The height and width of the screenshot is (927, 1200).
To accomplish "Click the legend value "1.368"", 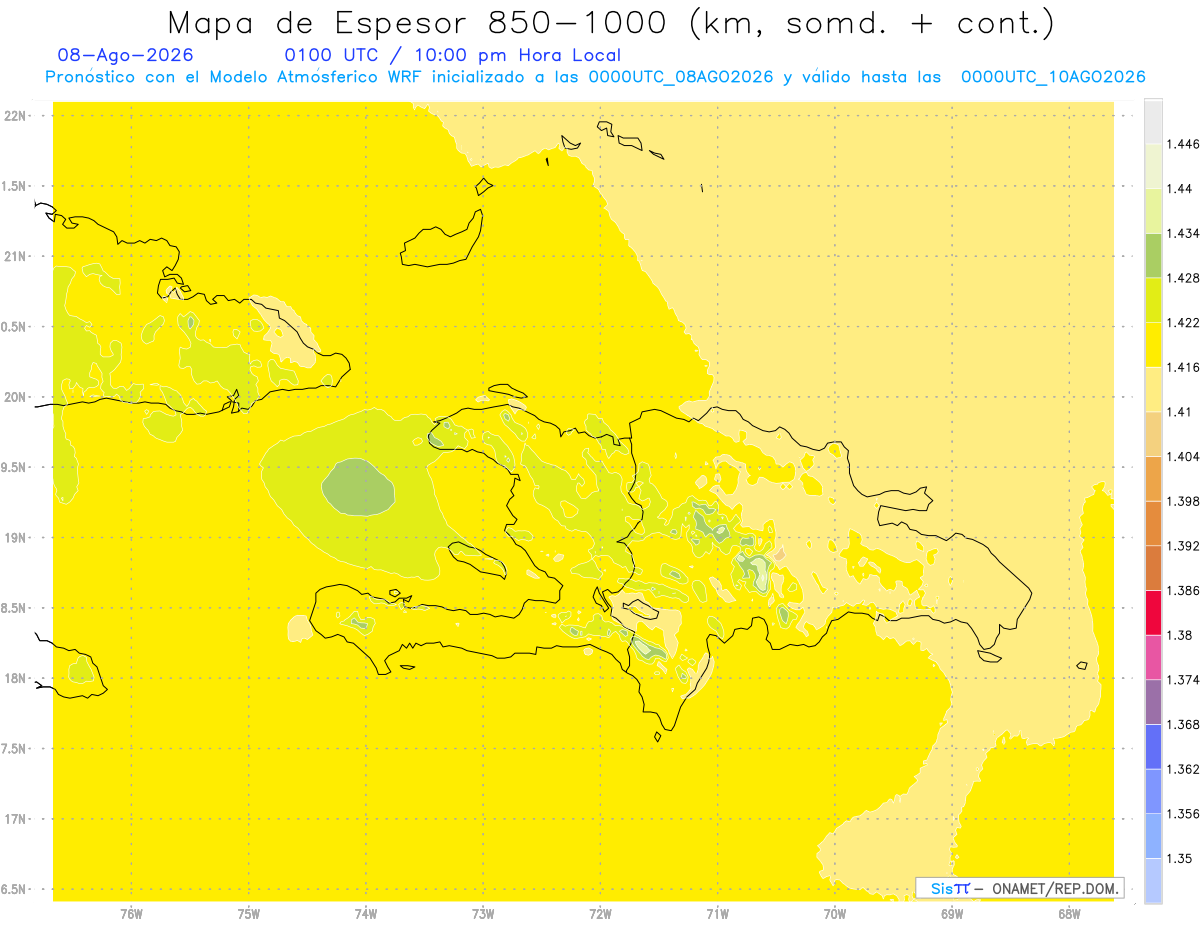I will click(1182, 725).
